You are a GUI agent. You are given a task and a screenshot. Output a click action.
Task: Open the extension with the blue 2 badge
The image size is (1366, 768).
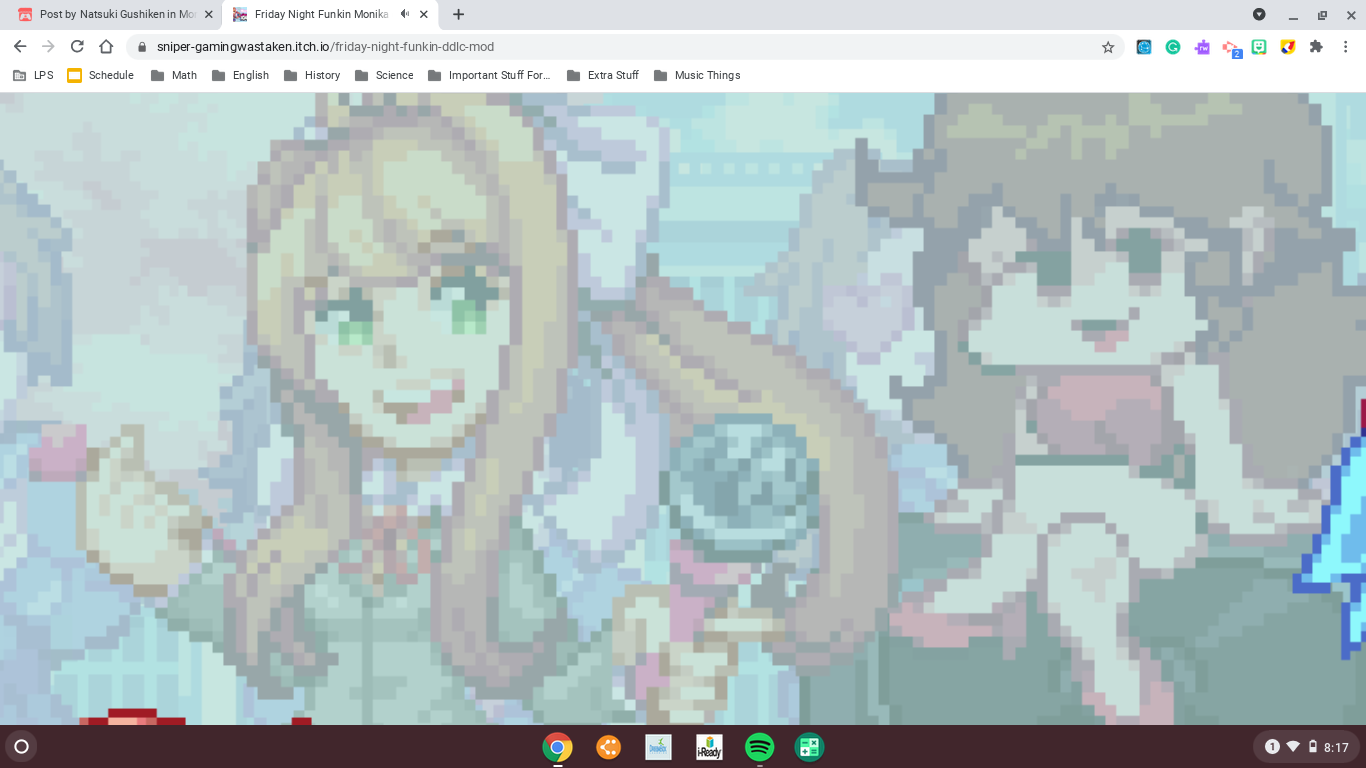1231,48
